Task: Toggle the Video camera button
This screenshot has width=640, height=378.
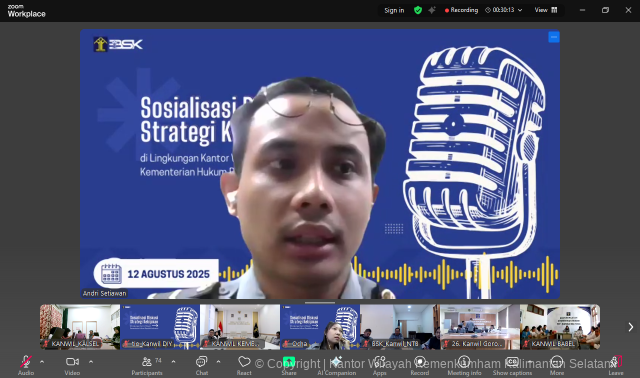Action: 72,362
